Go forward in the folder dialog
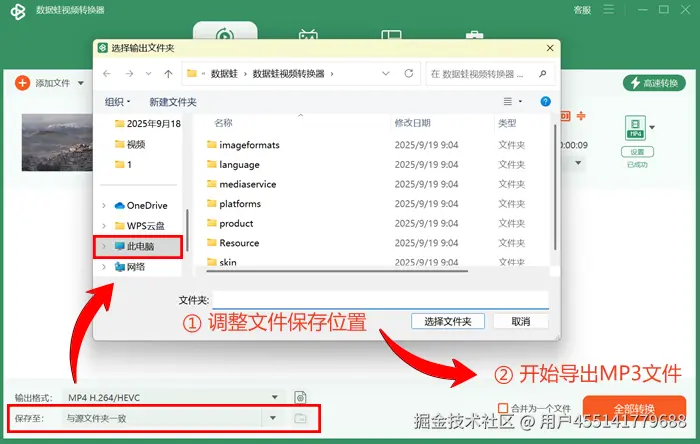The width and height of the screenshot is (700, 444). [x=129, y=74]
